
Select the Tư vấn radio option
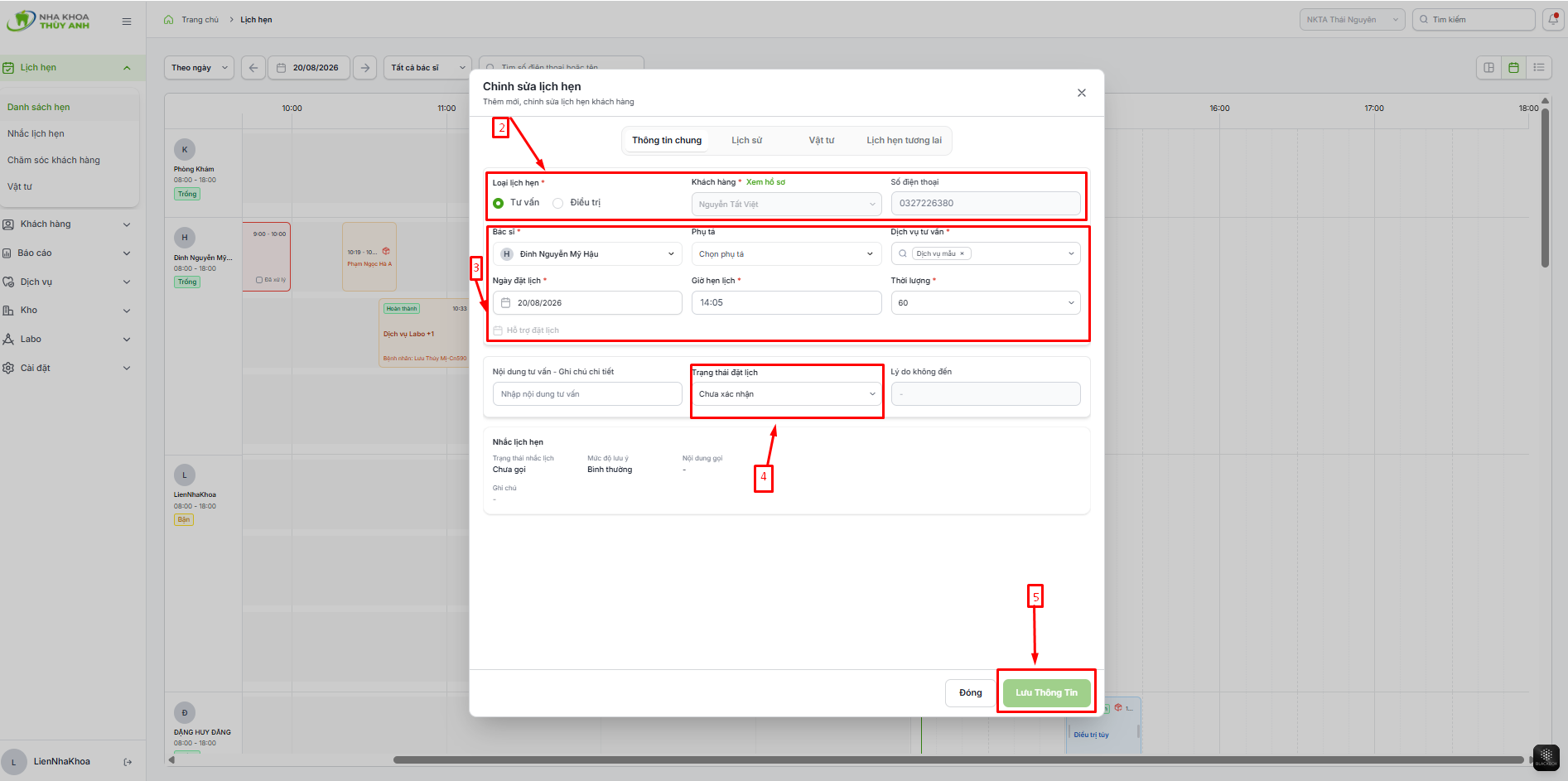click(499, 203)
